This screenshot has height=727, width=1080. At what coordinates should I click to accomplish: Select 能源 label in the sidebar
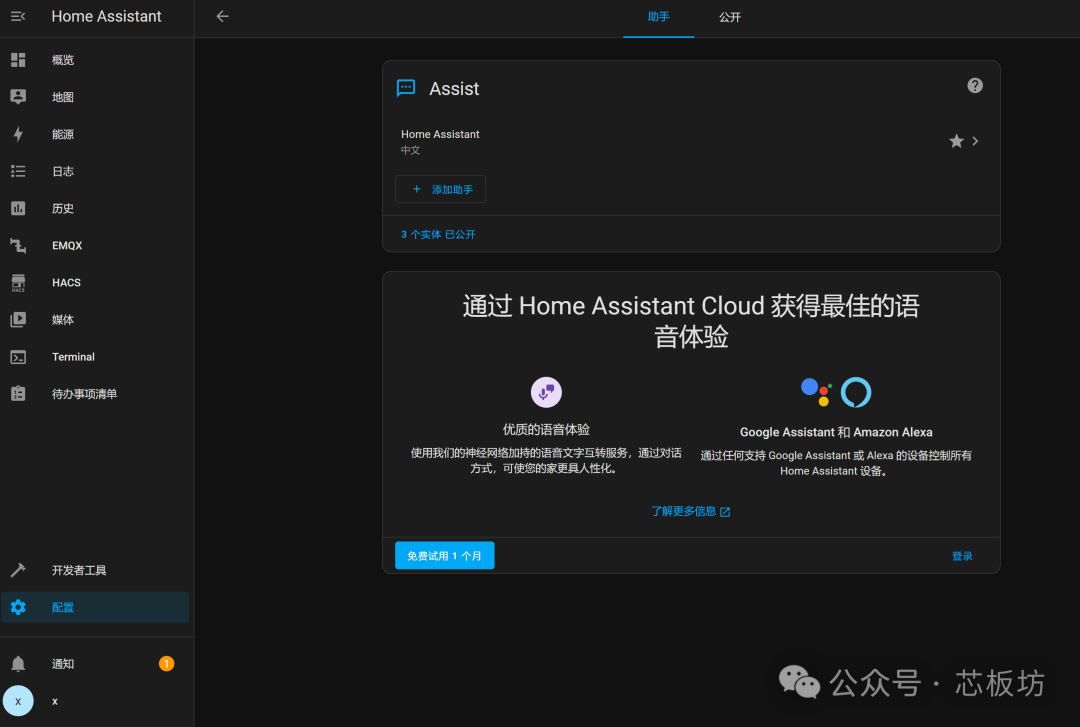(x=63, y=134)
